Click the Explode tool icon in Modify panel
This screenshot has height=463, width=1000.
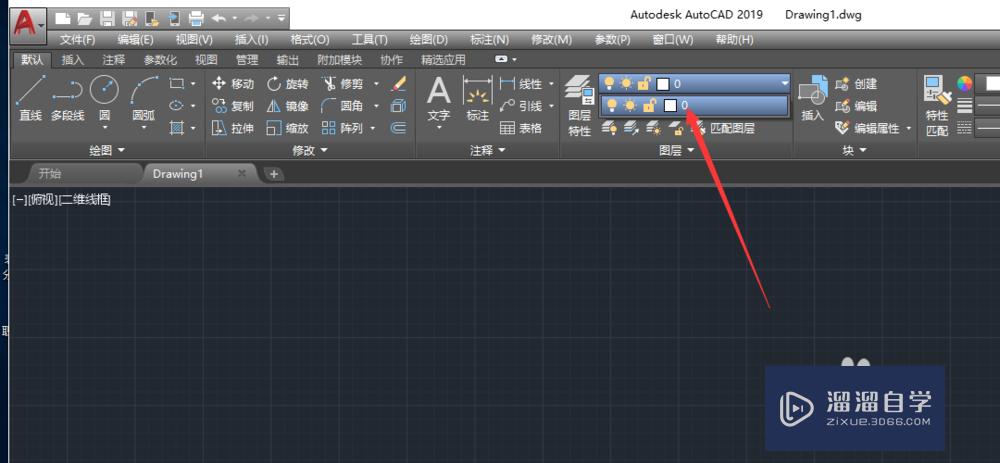398,106
